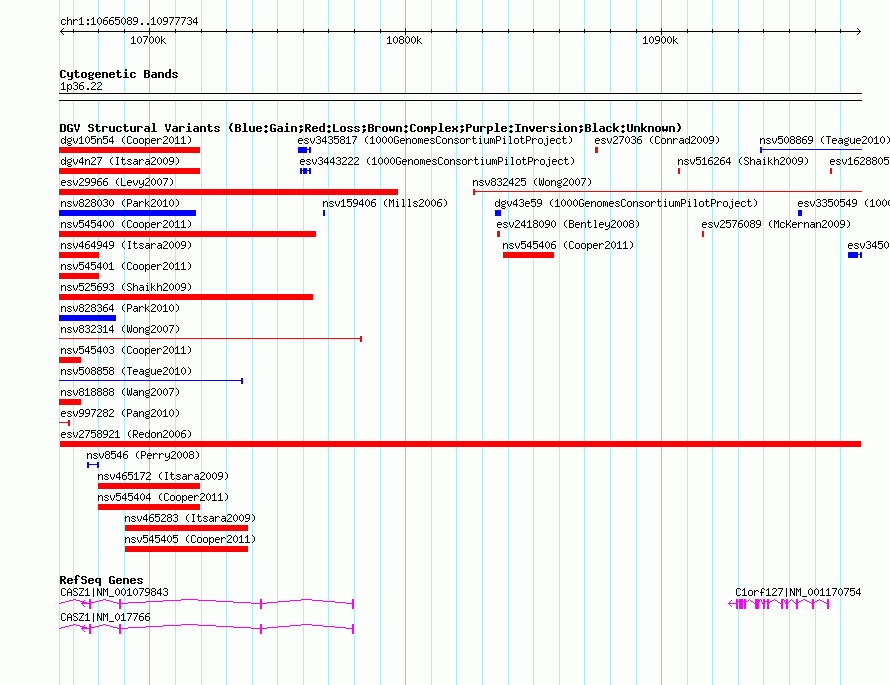The image size is (890, 685).
Task: Open esv2576089 (McKernan2009) variant label
Action: pos(776,224)
